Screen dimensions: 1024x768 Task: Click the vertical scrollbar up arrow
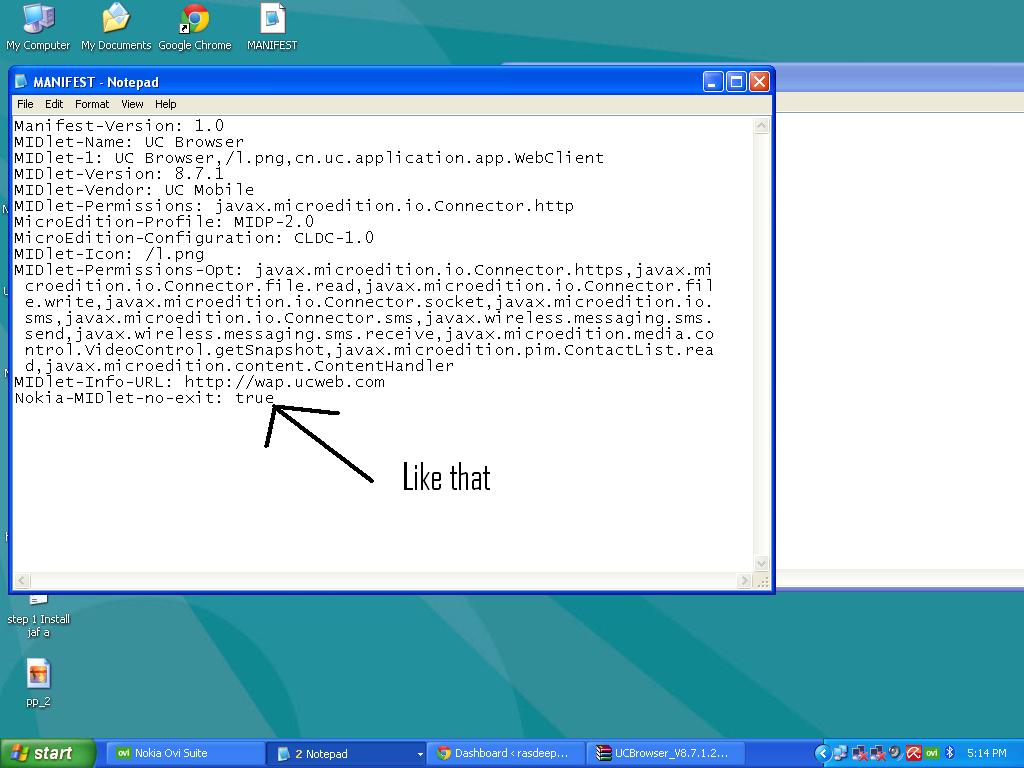761,126
